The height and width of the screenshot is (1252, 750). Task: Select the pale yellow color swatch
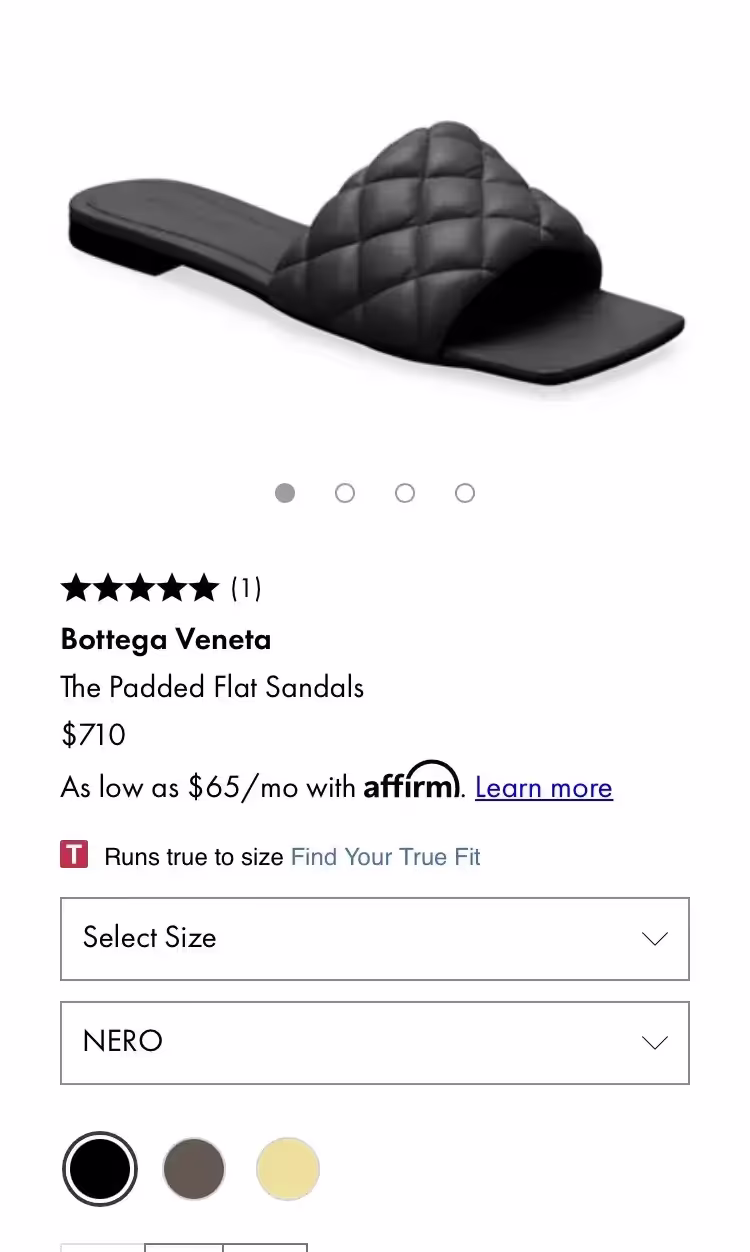pos(288,1169)
